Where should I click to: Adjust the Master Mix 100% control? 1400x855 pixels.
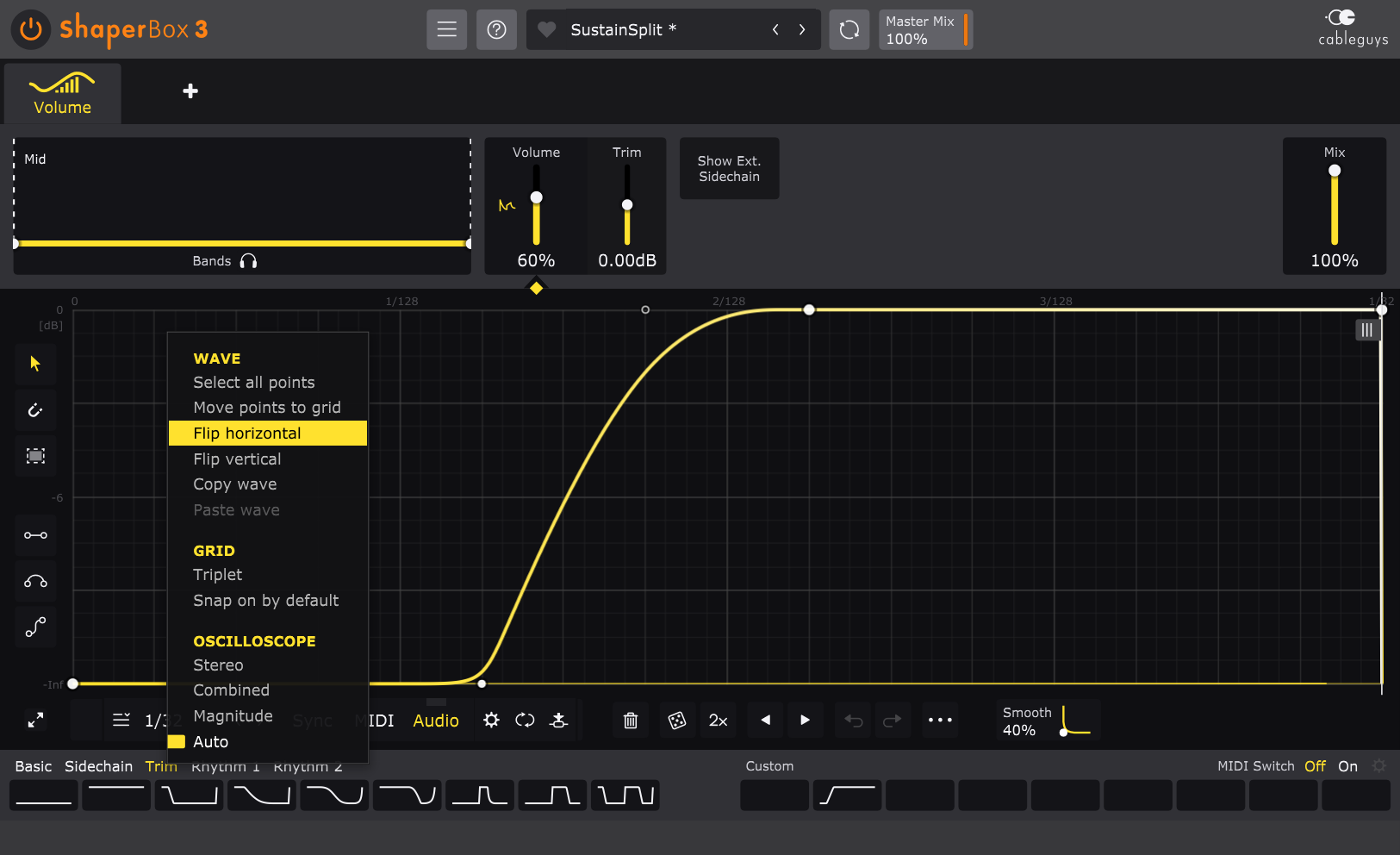925,29
